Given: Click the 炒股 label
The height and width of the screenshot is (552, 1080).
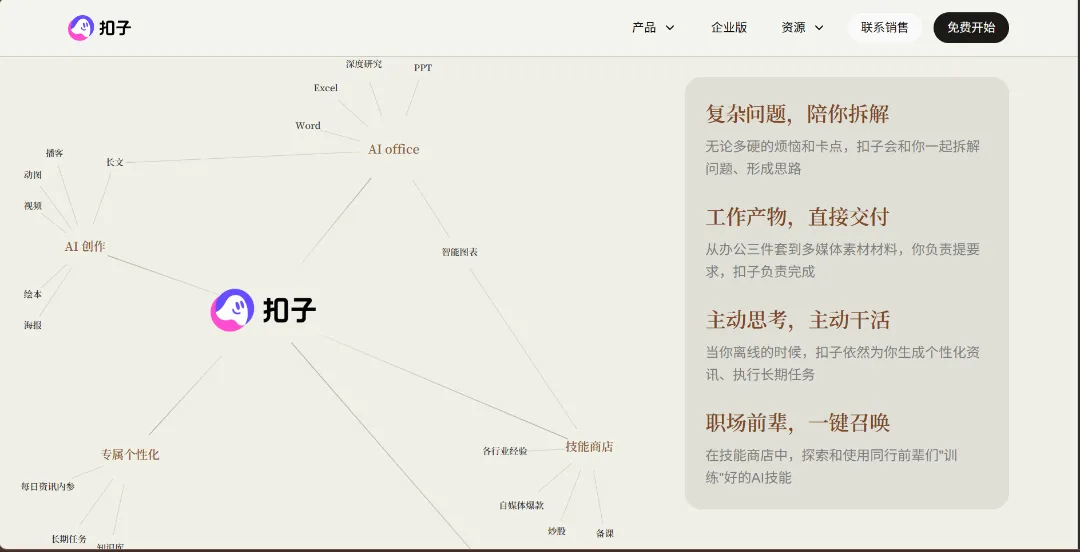Looking at the screenshot, I should coord(557,531).
